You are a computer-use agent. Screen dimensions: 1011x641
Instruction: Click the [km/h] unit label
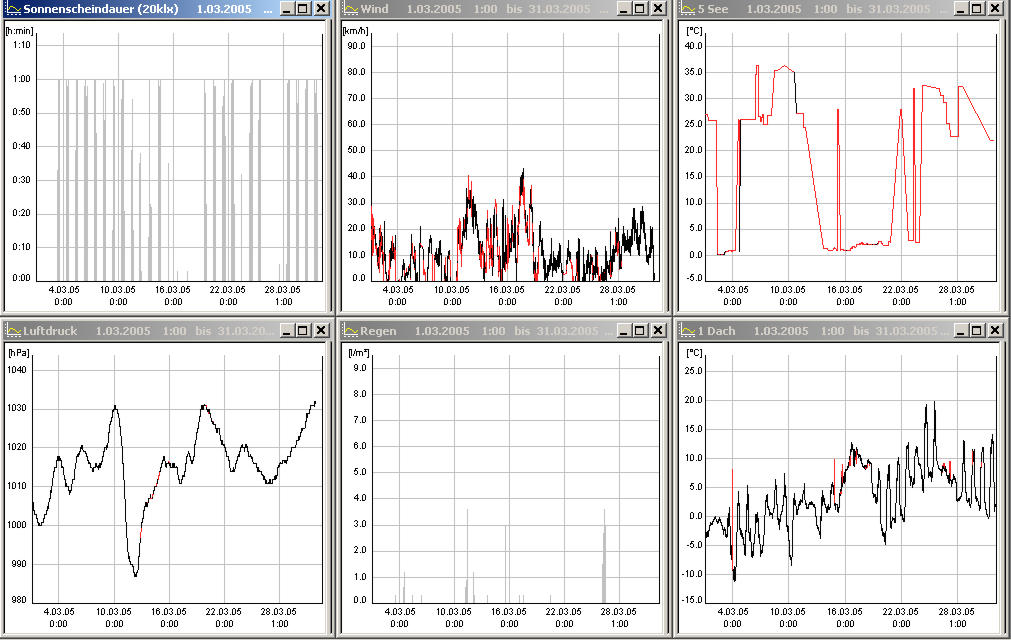click(x=357, y=31)
